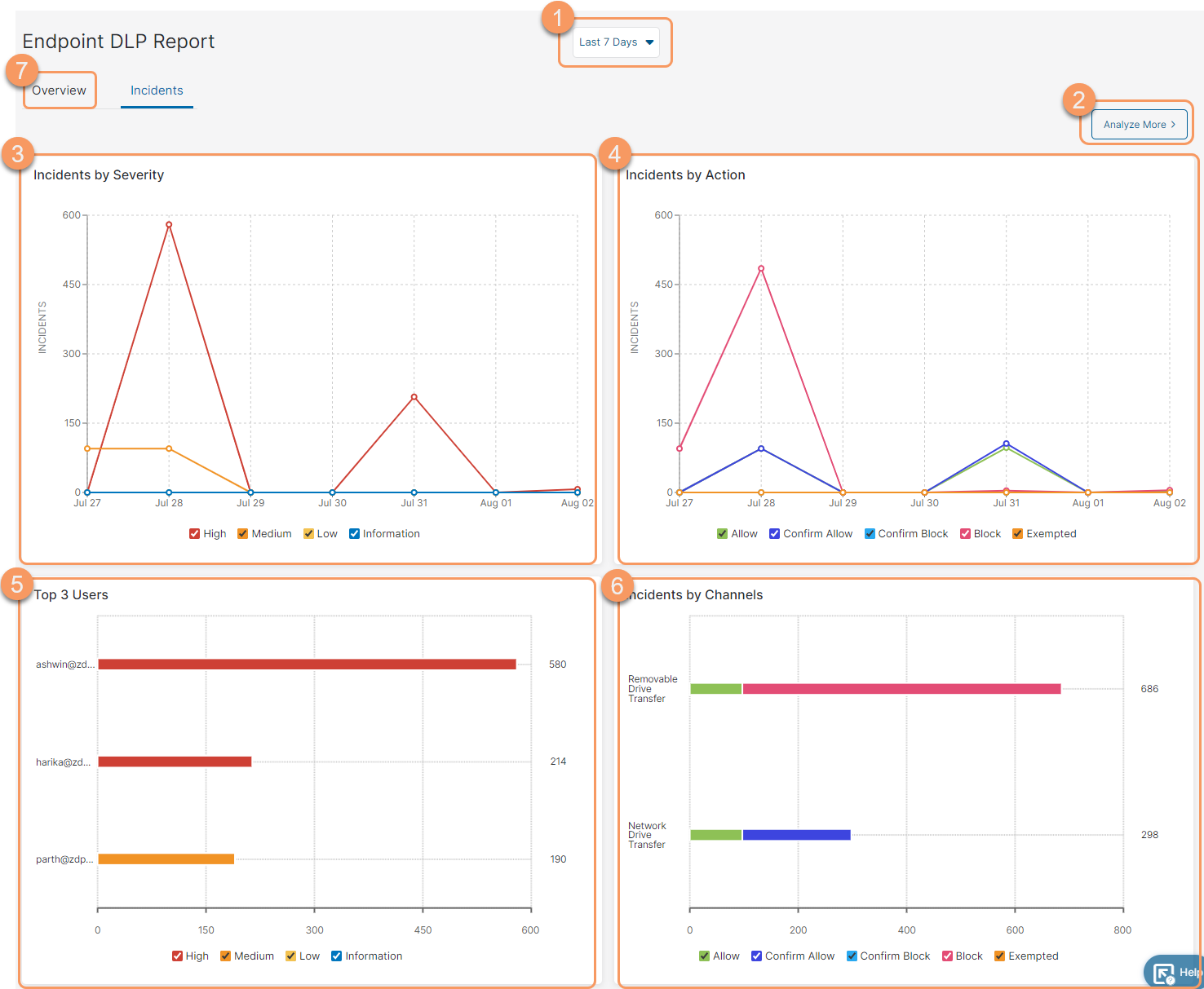Select the Jul 28 peak point in Incidents by Severity
This screenshot has width=1204, height=989.
click(169, 224)
